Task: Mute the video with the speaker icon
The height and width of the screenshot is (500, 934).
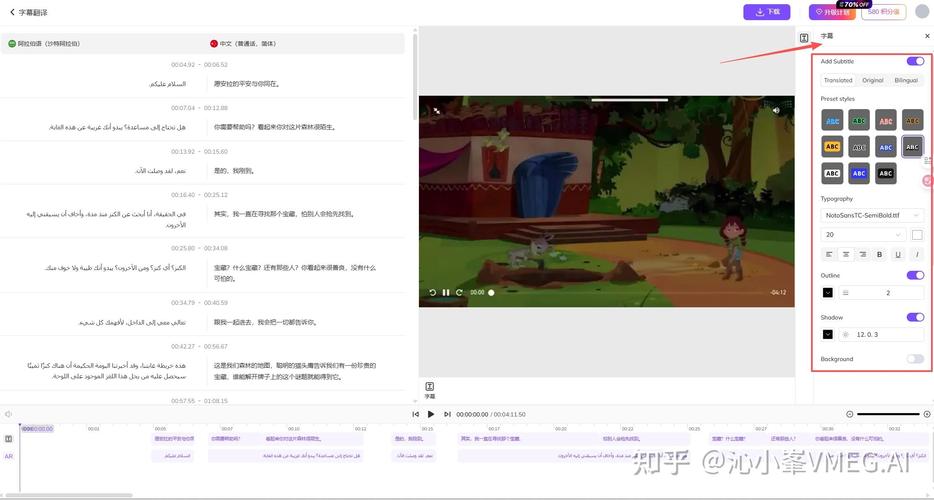Action: (x=776, y=110)
